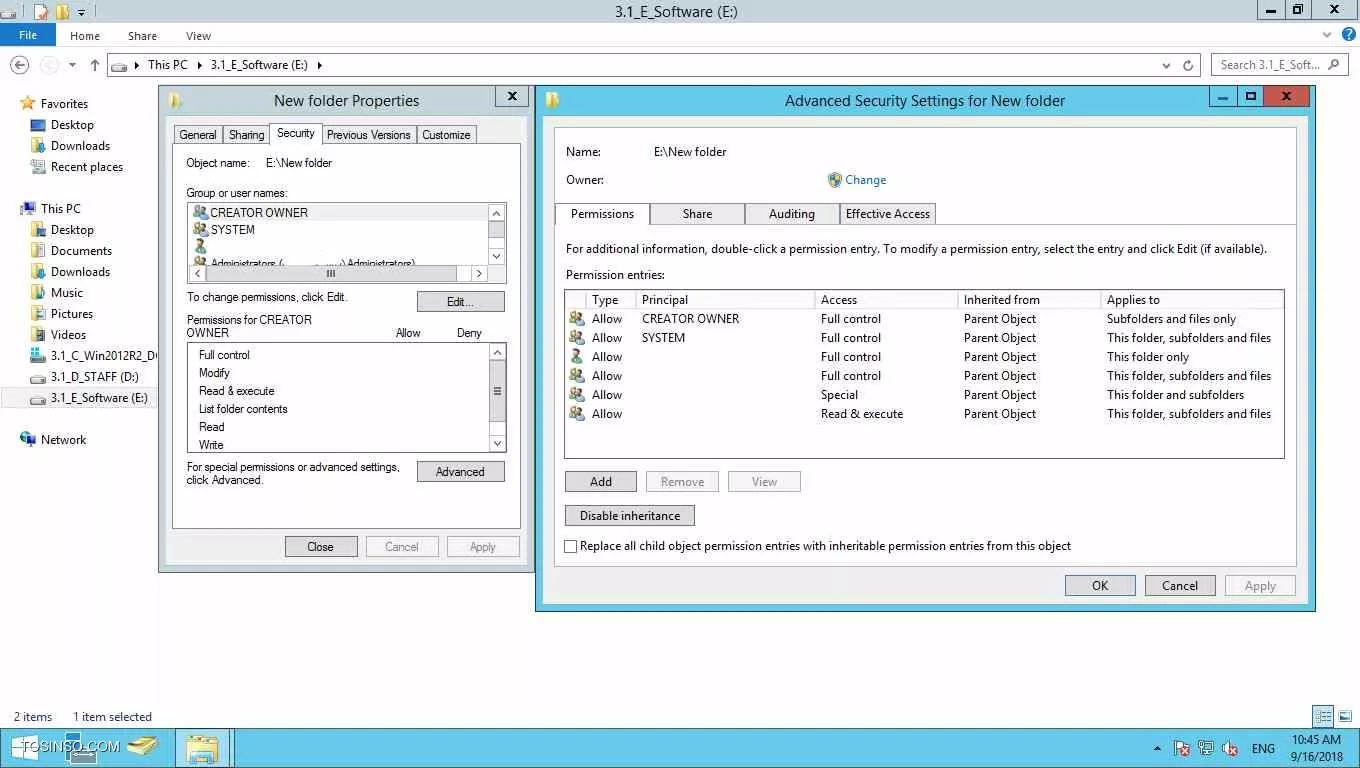Click the network tray icon
The width and height of the screenshot is (1360, 768).
(1206, 748)
